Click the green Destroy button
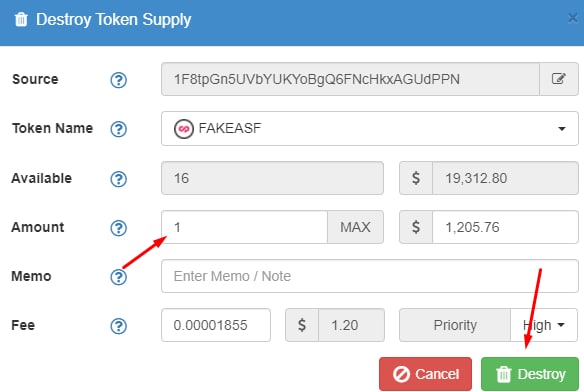Viewport: 584px width, 392px height. 530,374
